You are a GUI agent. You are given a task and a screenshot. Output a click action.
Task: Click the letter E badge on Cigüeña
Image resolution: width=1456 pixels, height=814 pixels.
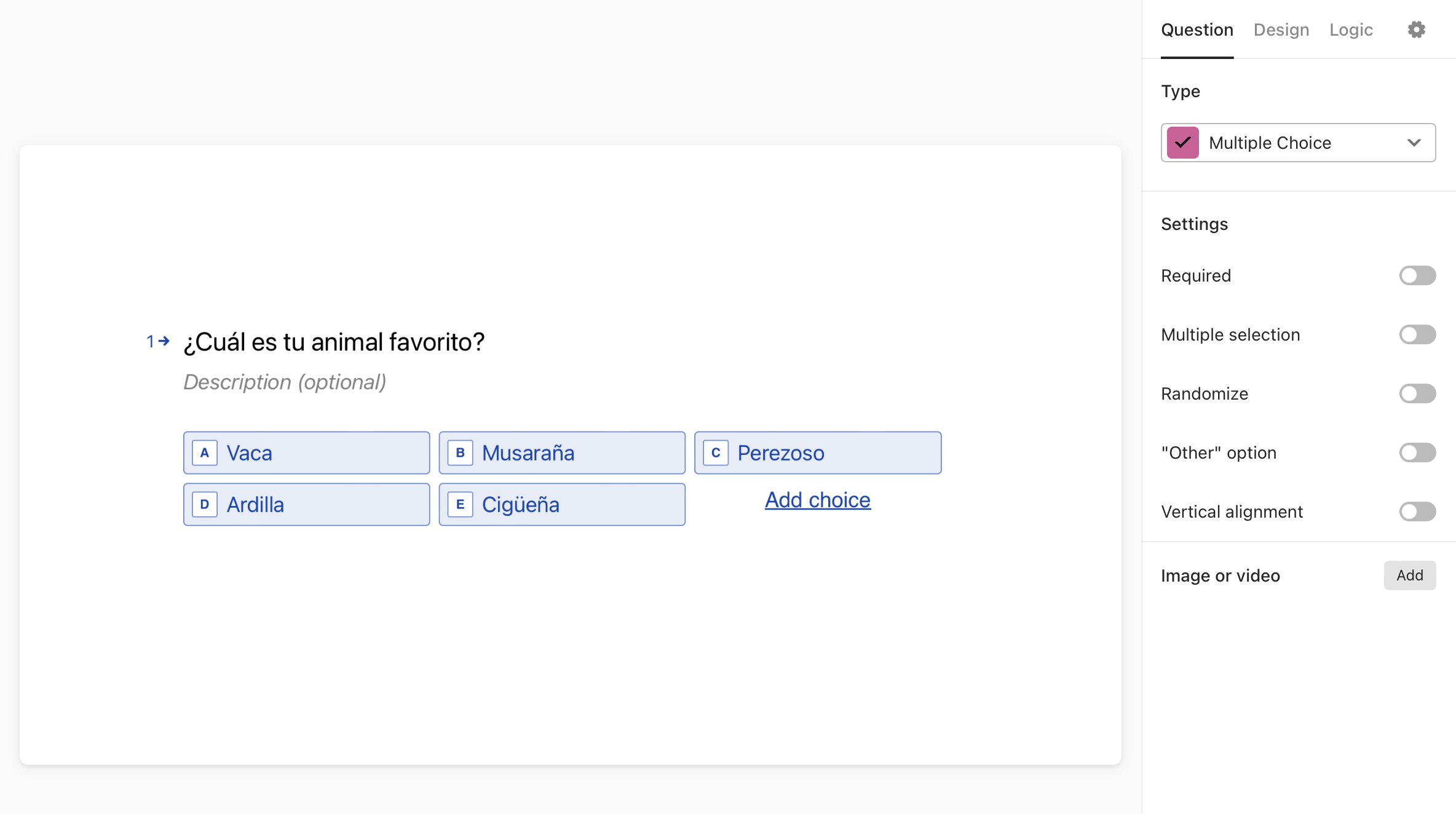pyautogui.click(x=461, y=505)
